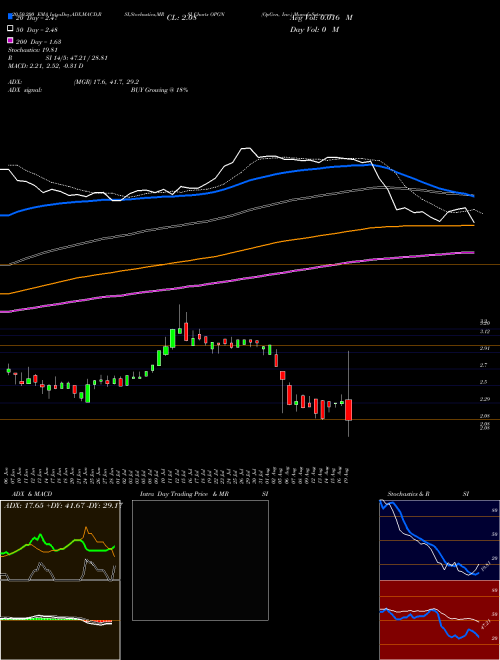Click the 'ADX & MACD' panel title
500x660 pixels.
(32, 494)
